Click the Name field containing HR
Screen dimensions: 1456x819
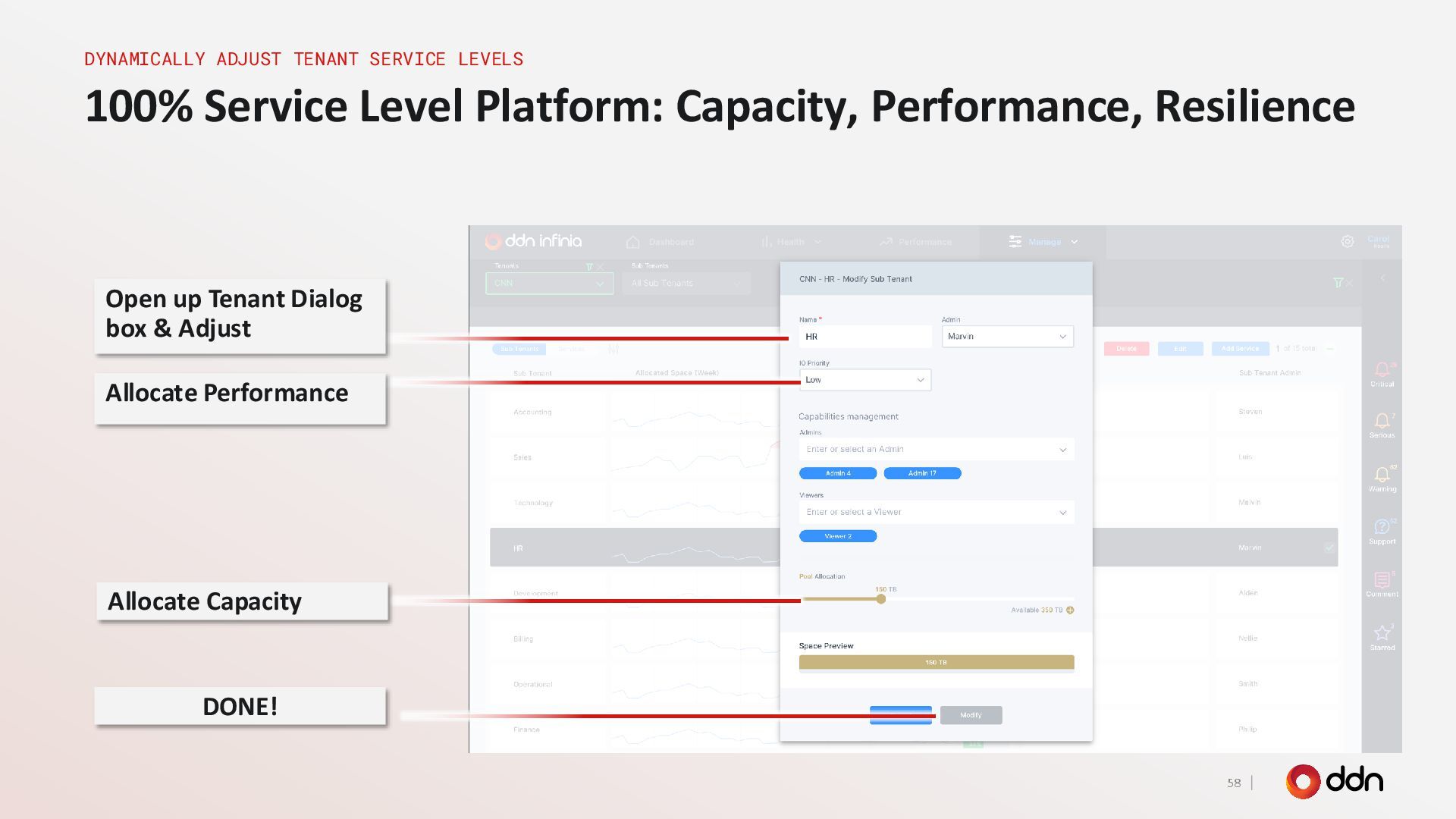864,337
